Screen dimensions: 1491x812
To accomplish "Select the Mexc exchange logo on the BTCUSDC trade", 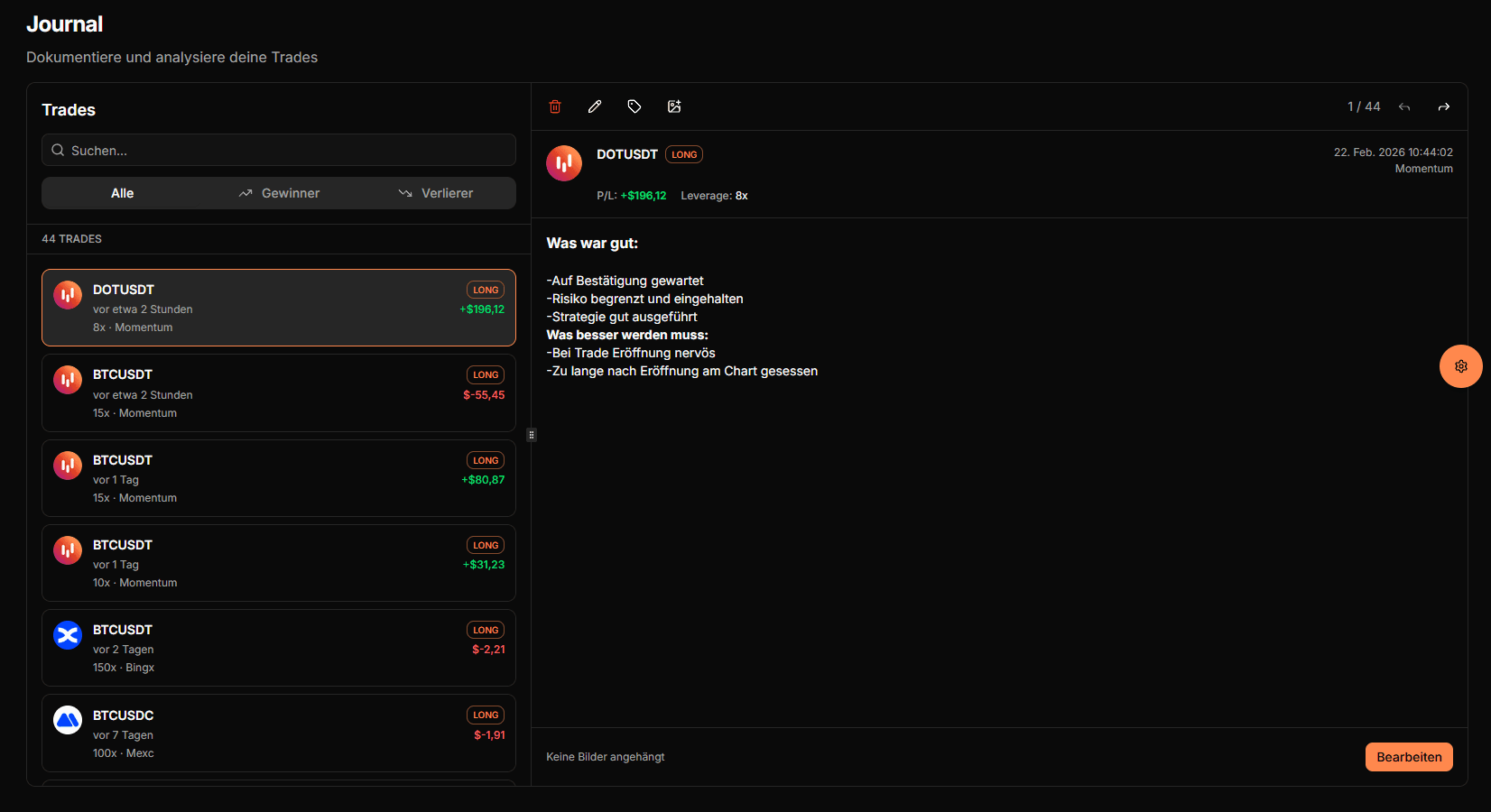I will coord(68,721).
